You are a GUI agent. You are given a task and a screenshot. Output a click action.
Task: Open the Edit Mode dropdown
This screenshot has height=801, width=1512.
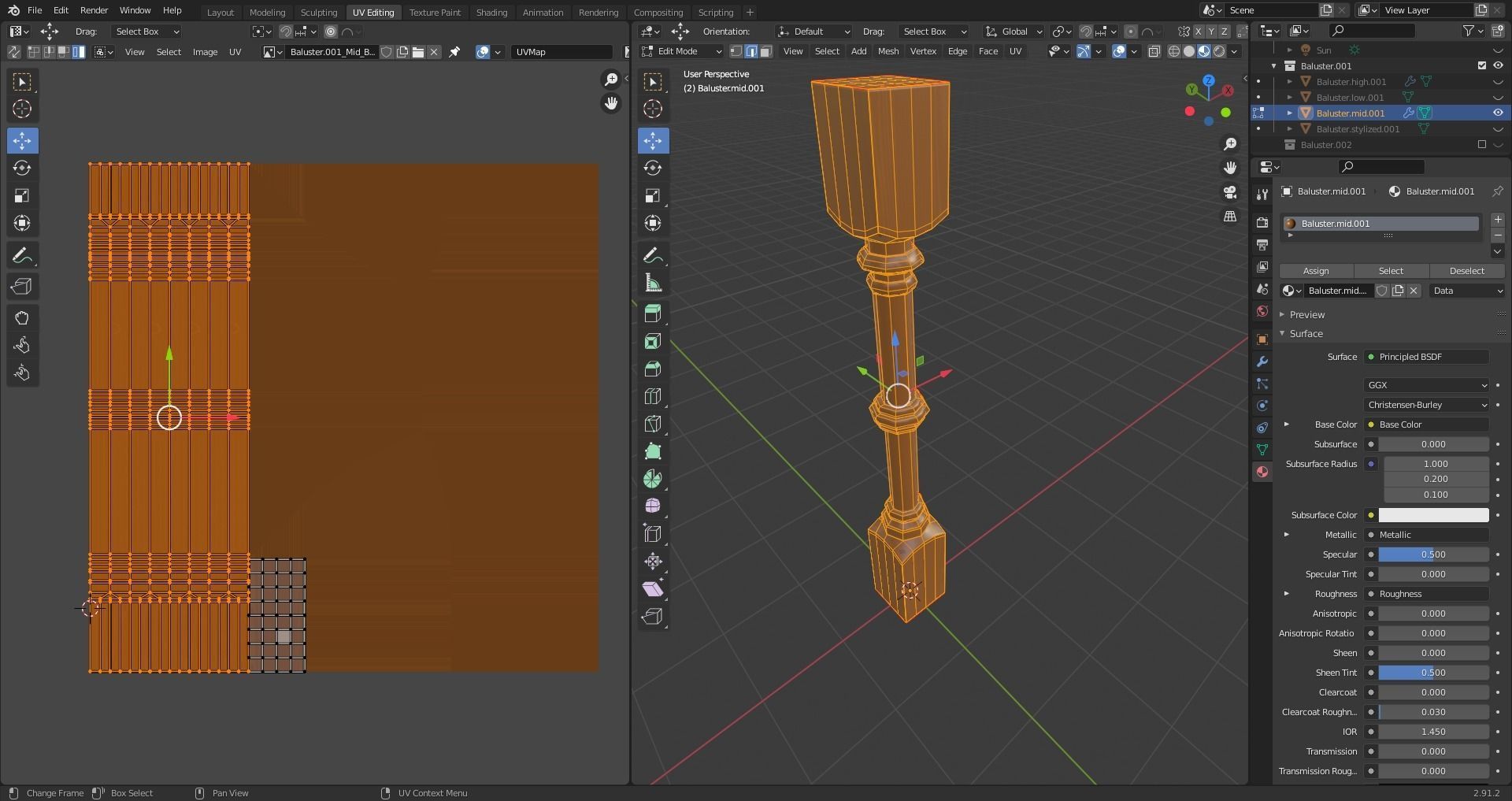(x=682, y=51)
